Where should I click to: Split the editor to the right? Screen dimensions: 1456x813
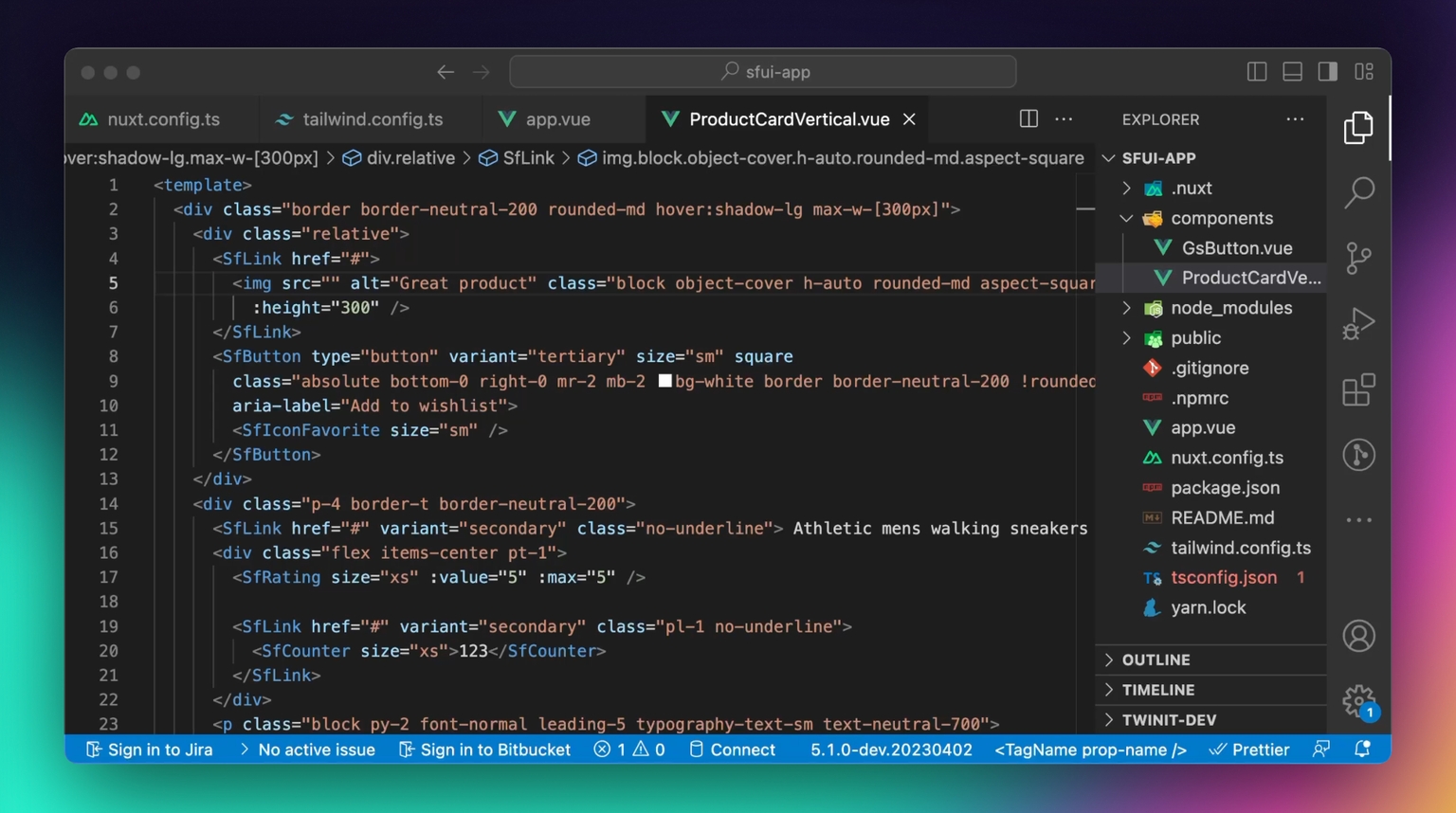tap(1028, 119)
